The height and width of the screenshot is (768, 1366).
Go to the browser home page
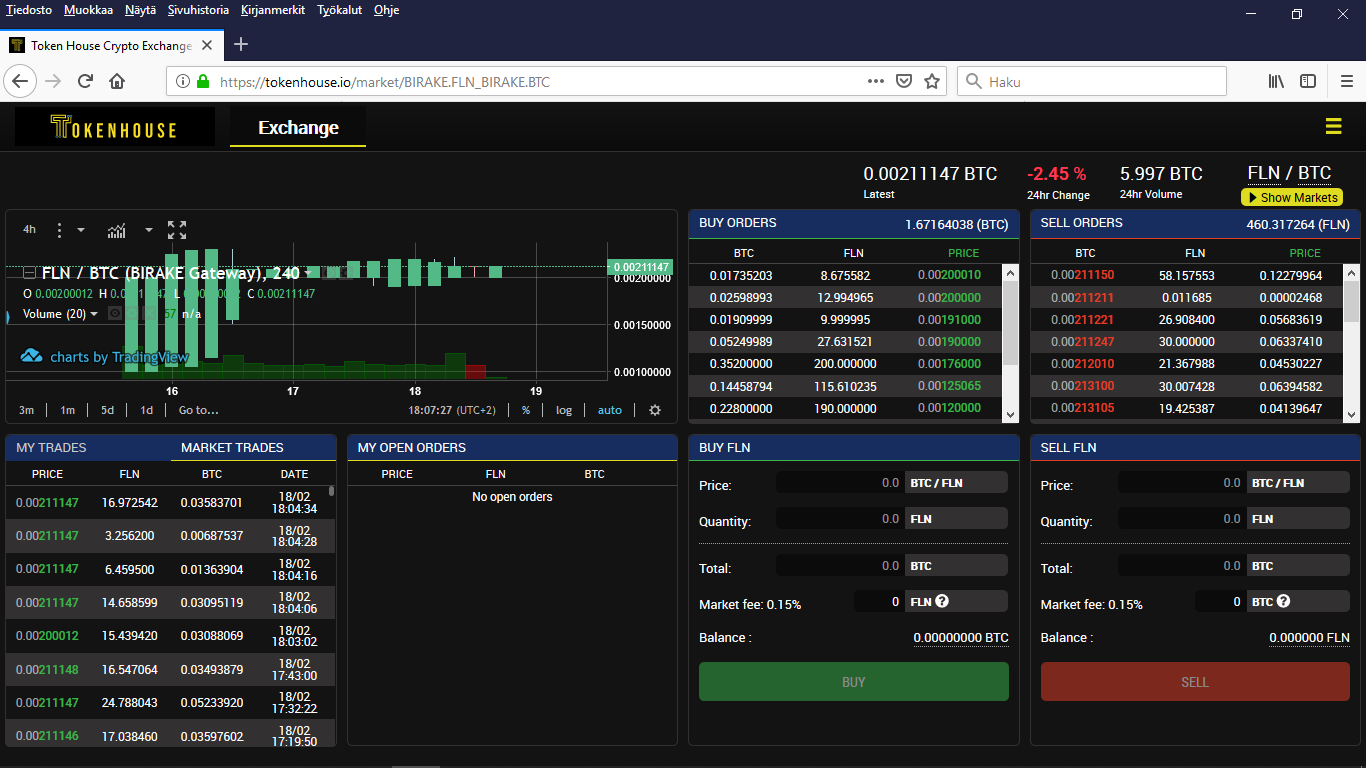(x=117, y=81)
